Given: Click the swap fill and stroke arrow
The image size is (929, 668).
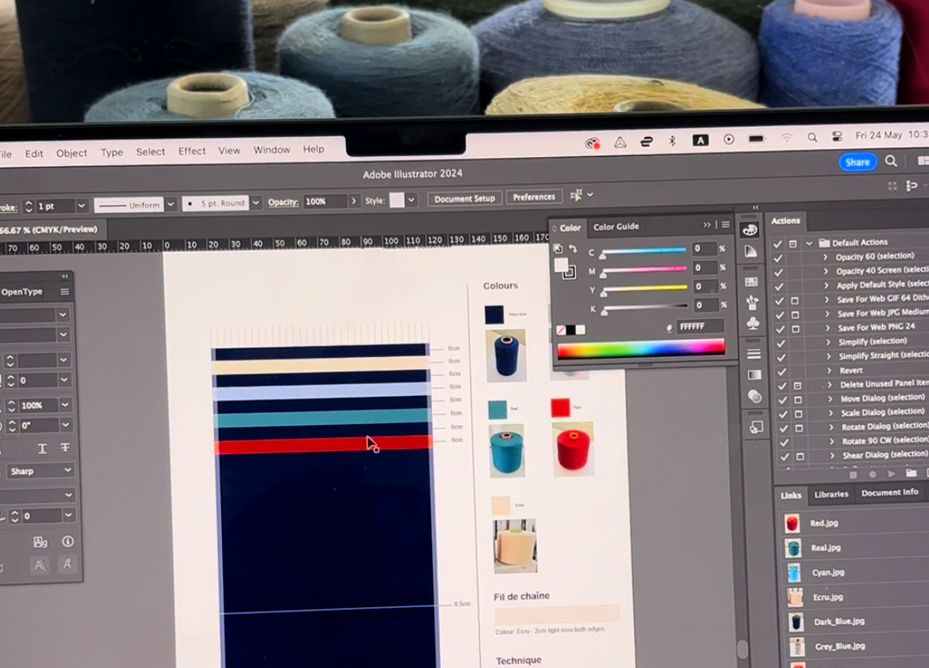Looking at the screenshot, I should pos(572,249).
